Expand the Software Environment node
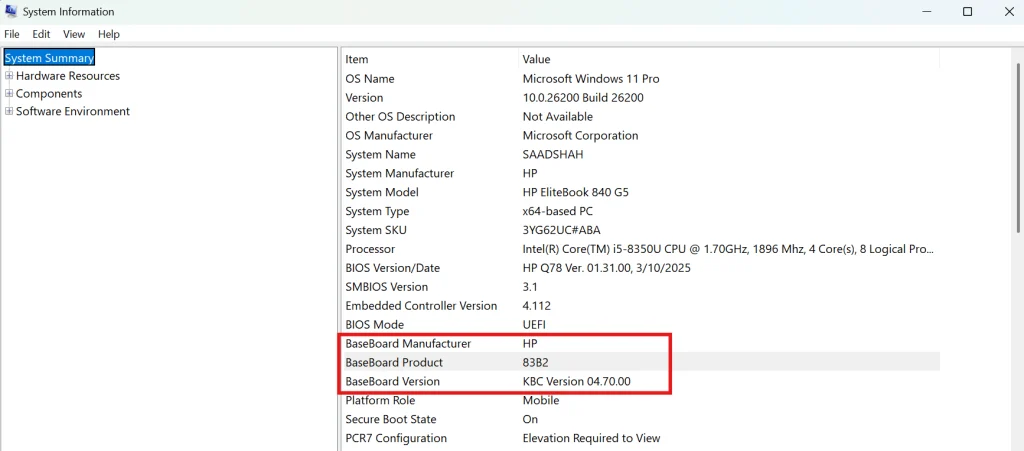The width and height of the screenshot is (1024, 451). [x=9, y=111]
